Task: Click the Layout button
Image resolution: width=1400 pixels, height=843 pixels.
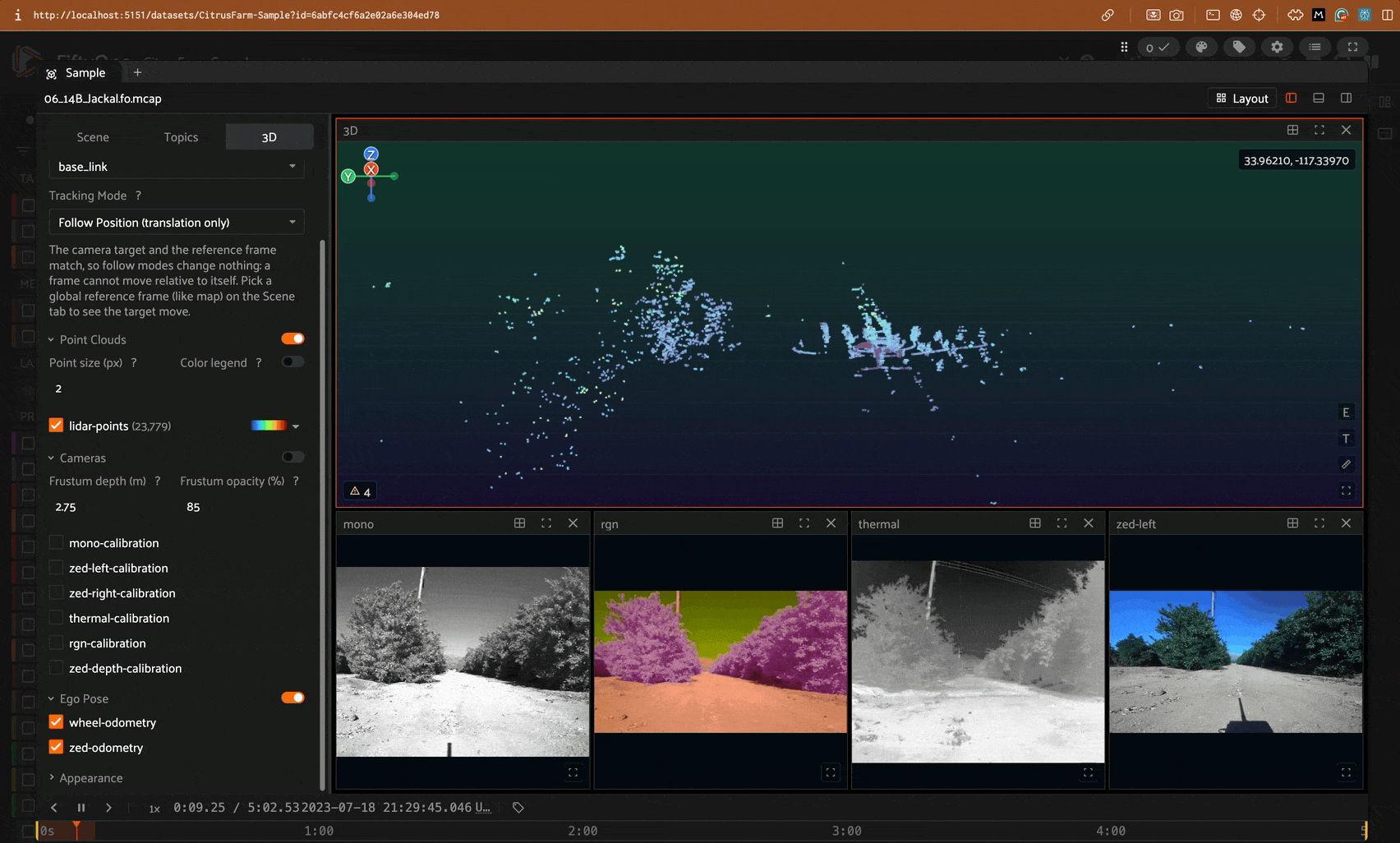Action: point(1242,98)
